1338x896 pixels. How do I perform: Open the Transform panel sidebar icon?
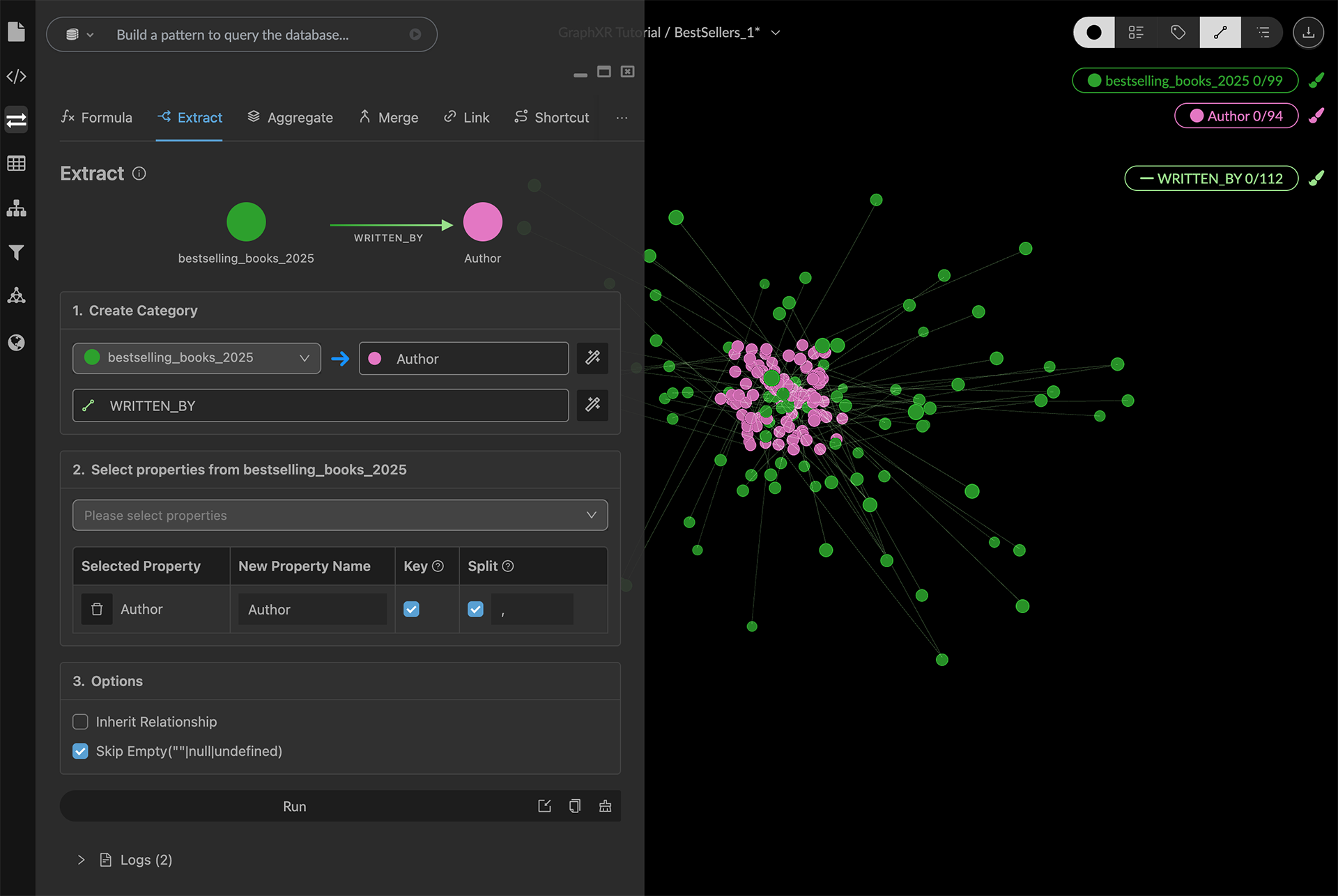click(16, 120)
